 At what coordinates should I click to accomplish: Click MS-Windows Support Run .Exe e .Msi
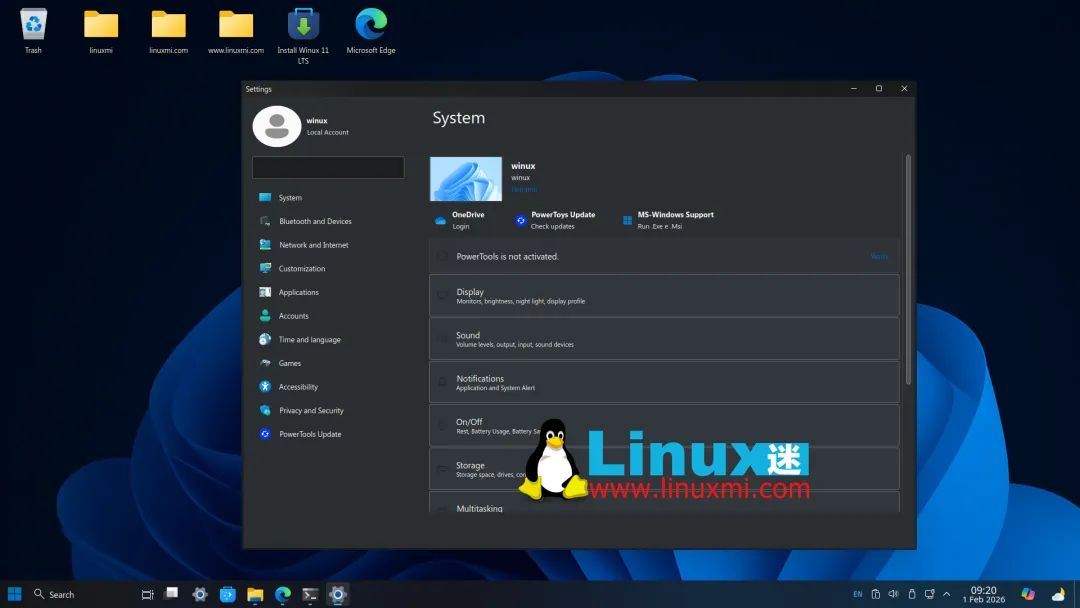667,220
